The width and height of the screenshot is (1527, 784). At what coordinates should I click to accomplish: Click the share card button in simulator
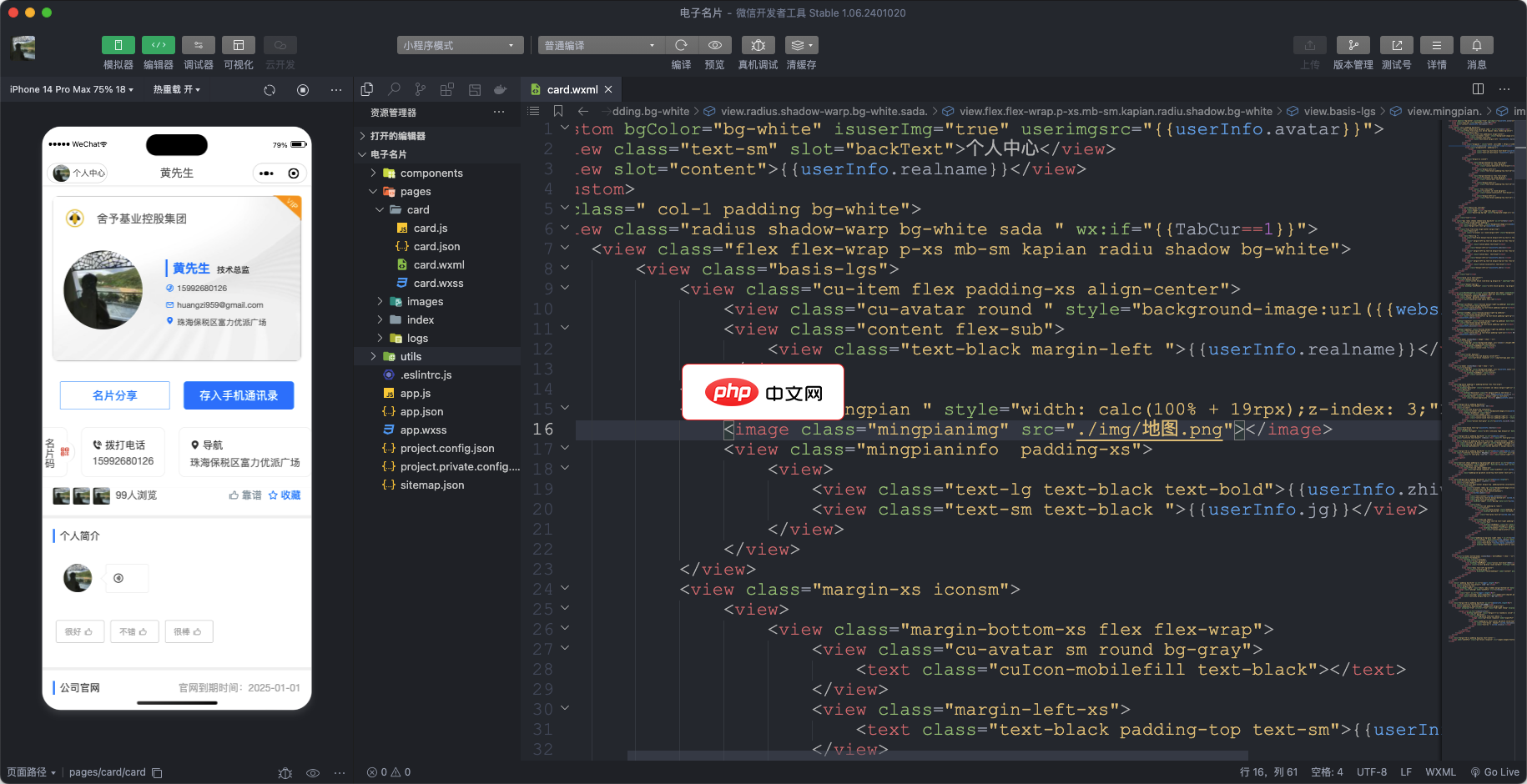[115, 395]
